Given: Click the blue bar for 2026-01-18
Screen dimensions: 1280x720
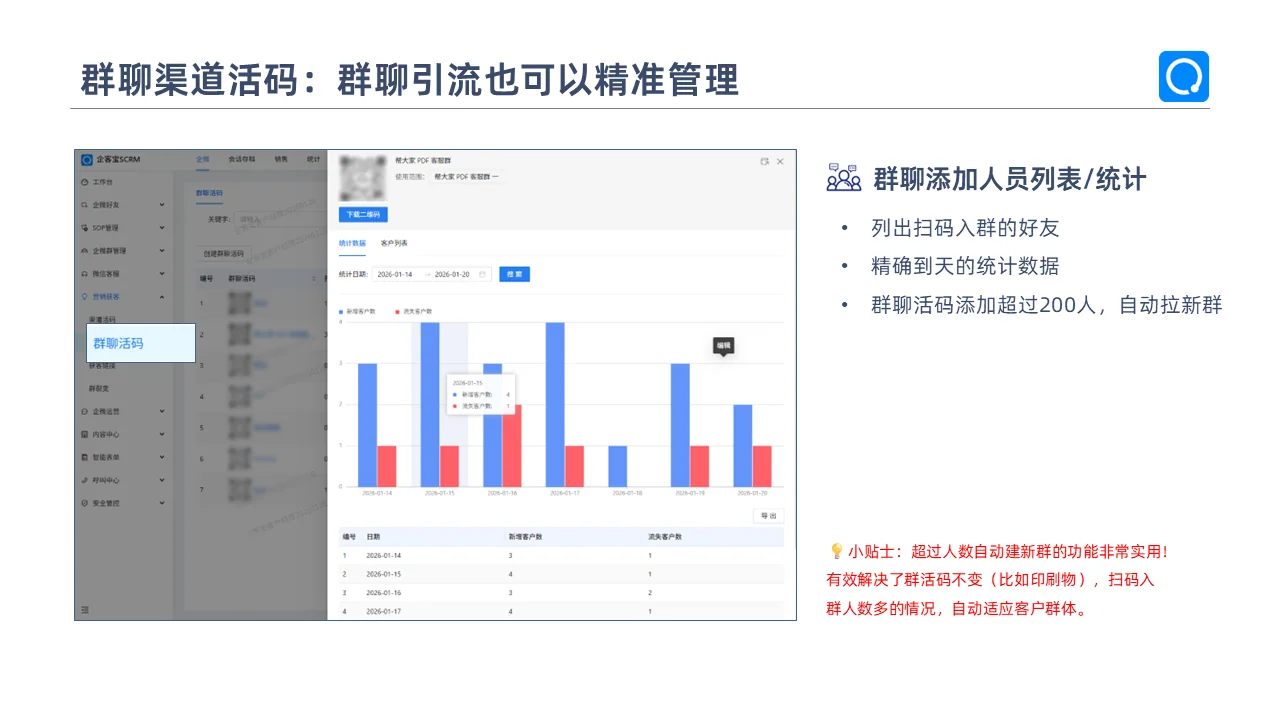Looking at the screenshot, I should 617,466.
